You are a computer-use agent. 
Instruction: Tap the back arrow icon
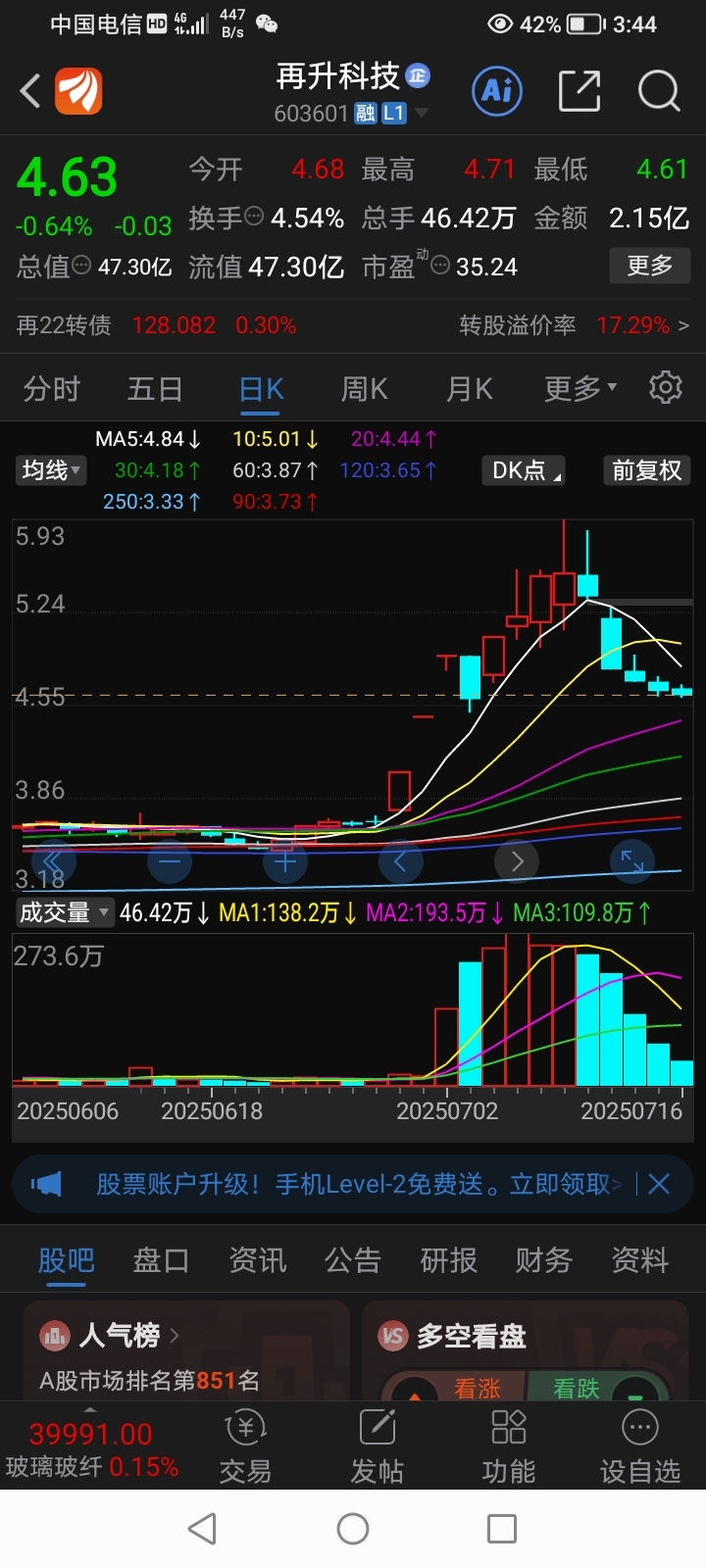30,91
